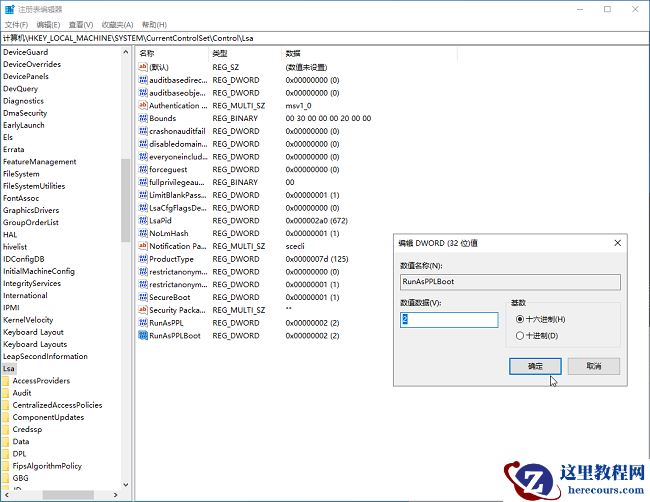Viewport: 650px width, 502px height.
Task: Select the auditbaseobje... DWORD icon
Action: [x=143, y=92]
